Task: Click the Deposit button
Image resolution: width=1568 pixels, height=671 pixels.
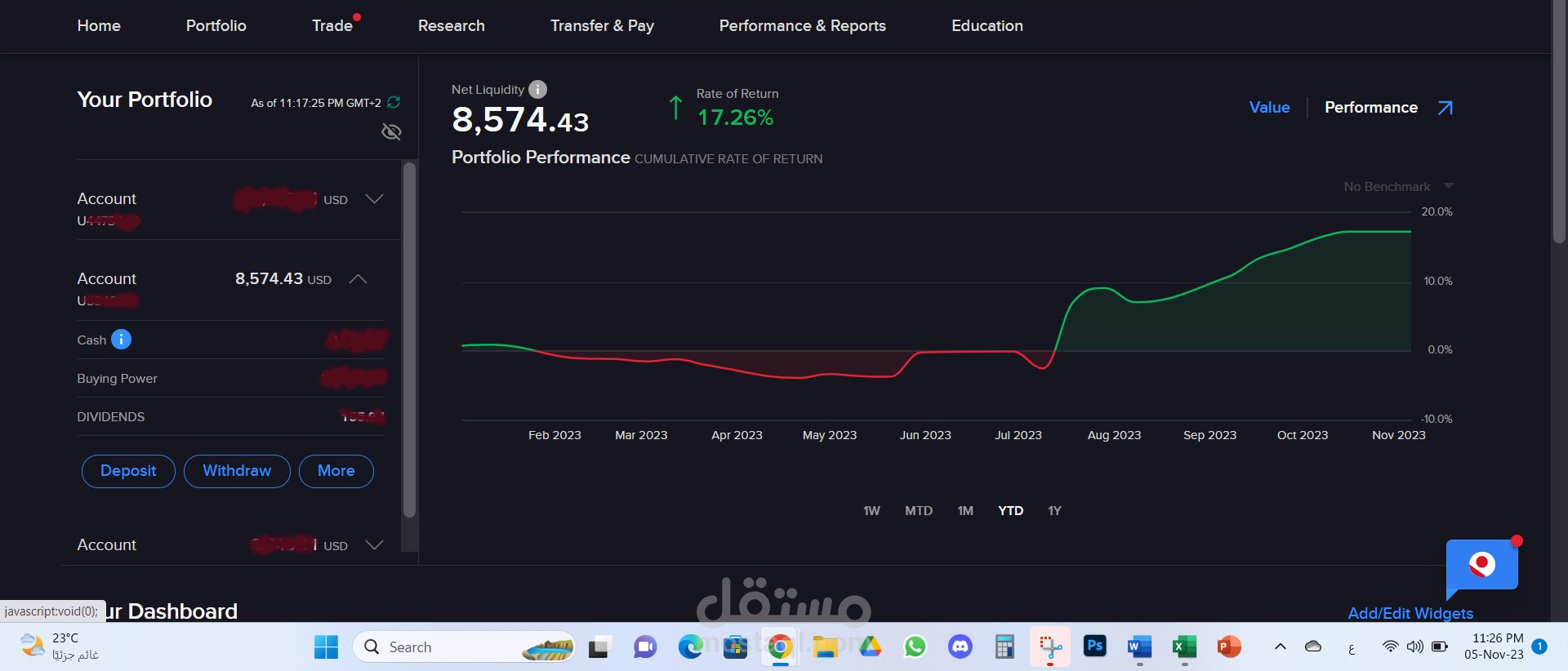Action: point(128,471)
